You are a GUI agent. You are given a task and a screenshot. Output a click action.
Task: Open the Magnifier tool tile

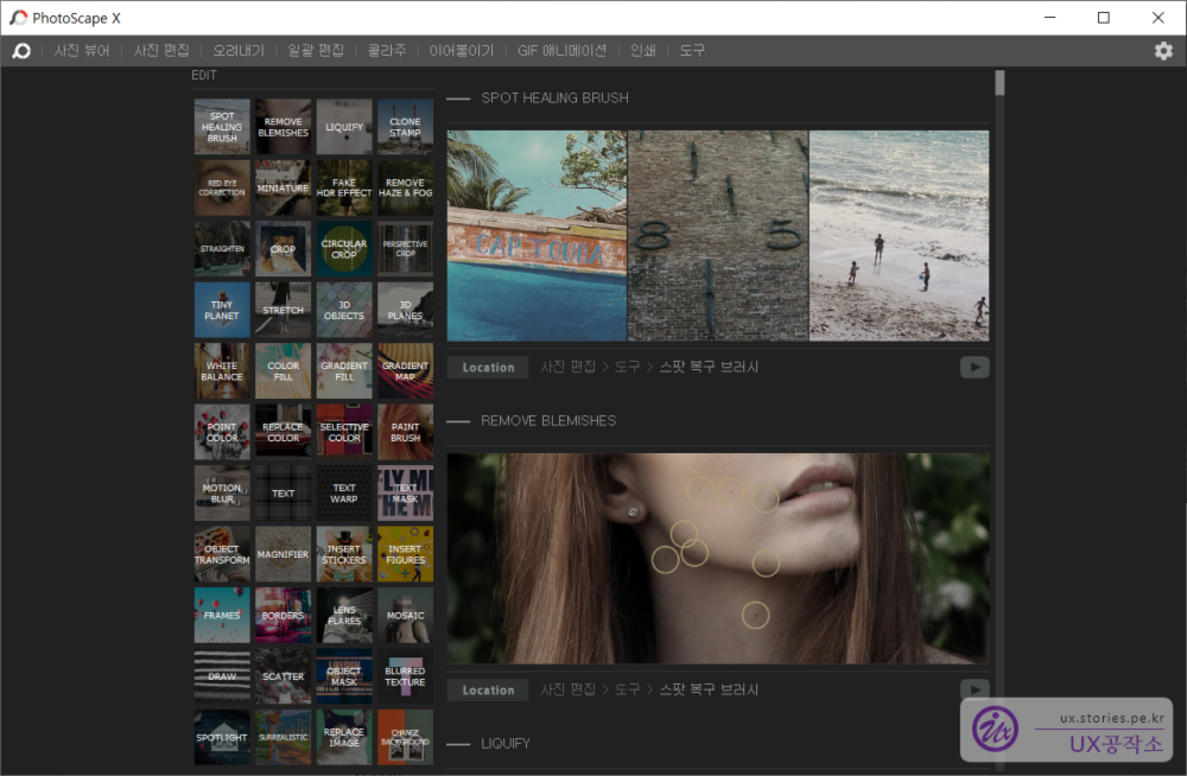pos(283,554)
